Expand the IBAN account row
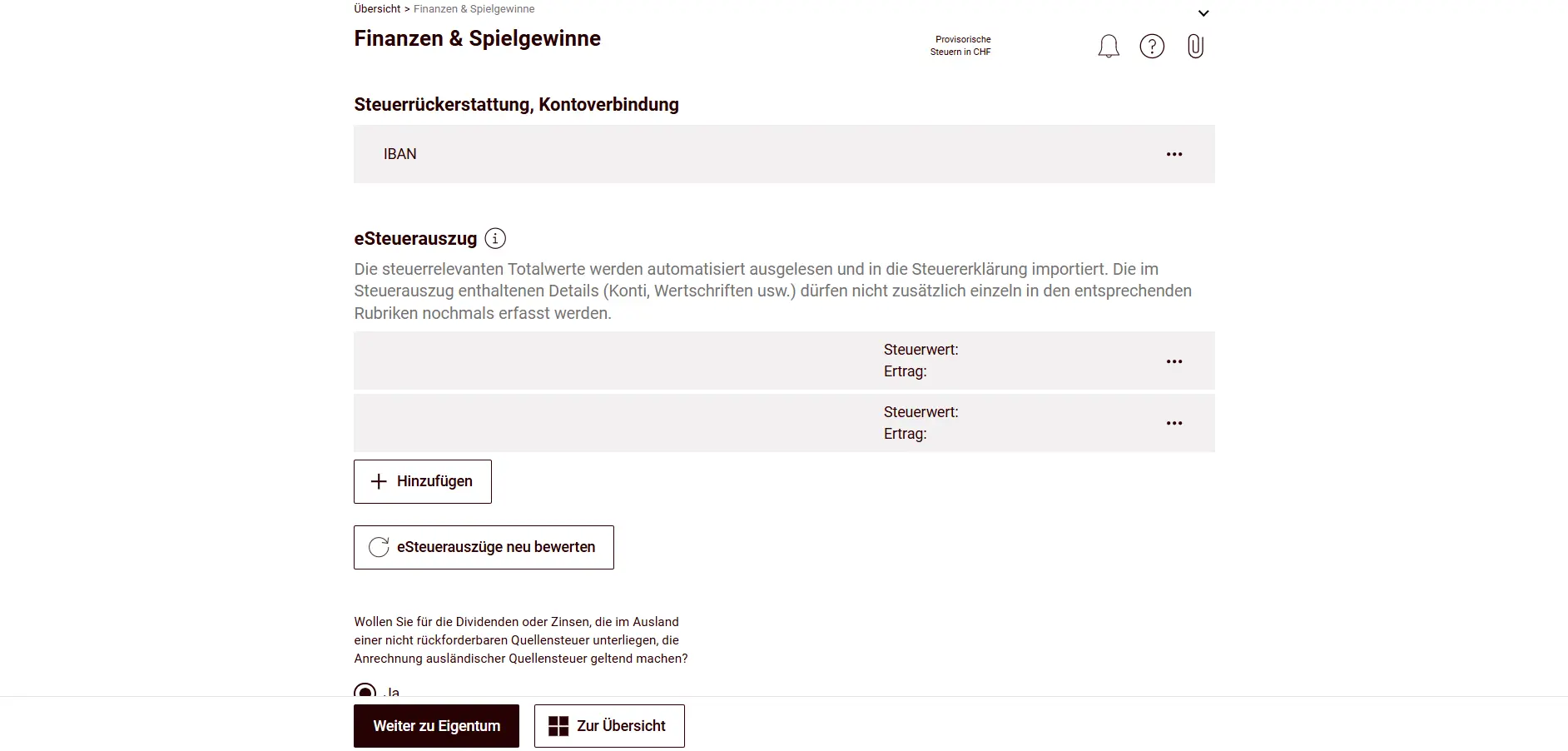 tap(749, 154)
